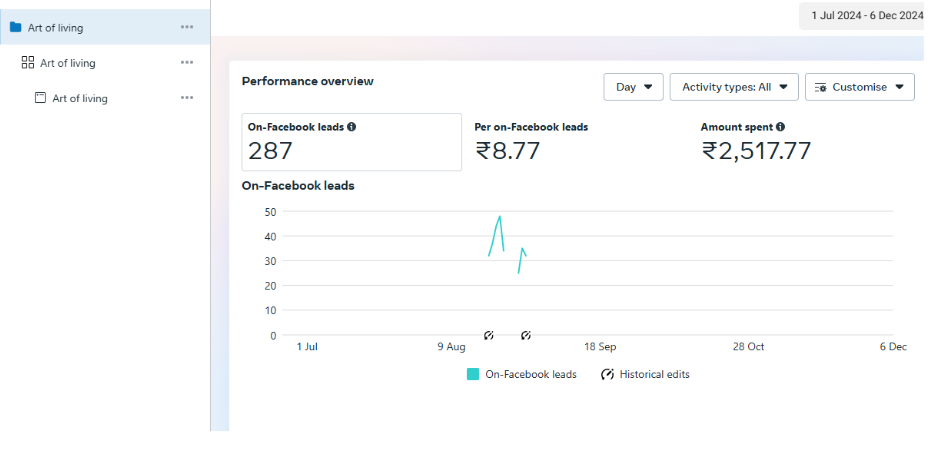Open the Customise dropdown
The width and height of the screenshot is (942, 475).
(859, 87)
